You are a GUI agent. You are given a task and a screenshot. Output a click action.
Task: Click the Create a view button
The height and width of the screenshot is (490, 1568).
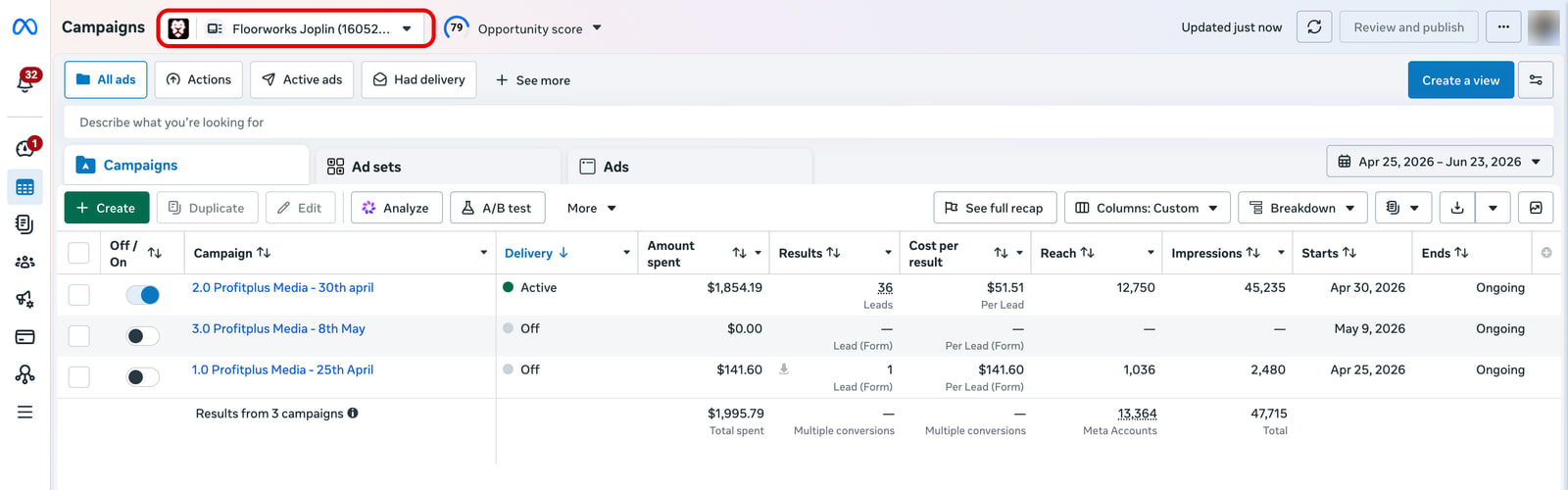(x=1460, y=80)
